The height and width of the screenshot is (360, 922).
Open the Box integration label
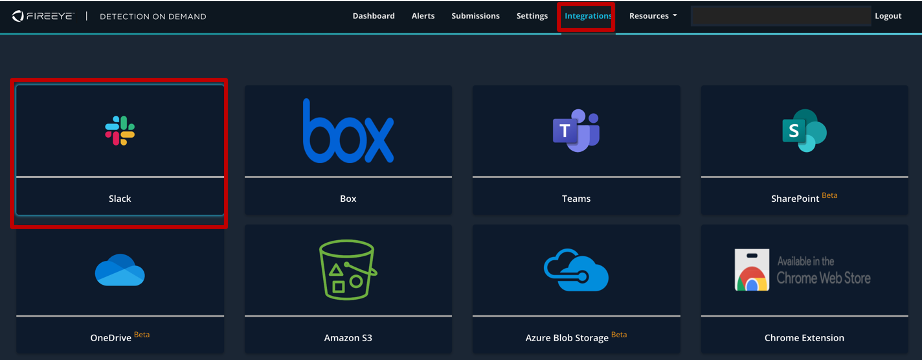coord(348,199)
